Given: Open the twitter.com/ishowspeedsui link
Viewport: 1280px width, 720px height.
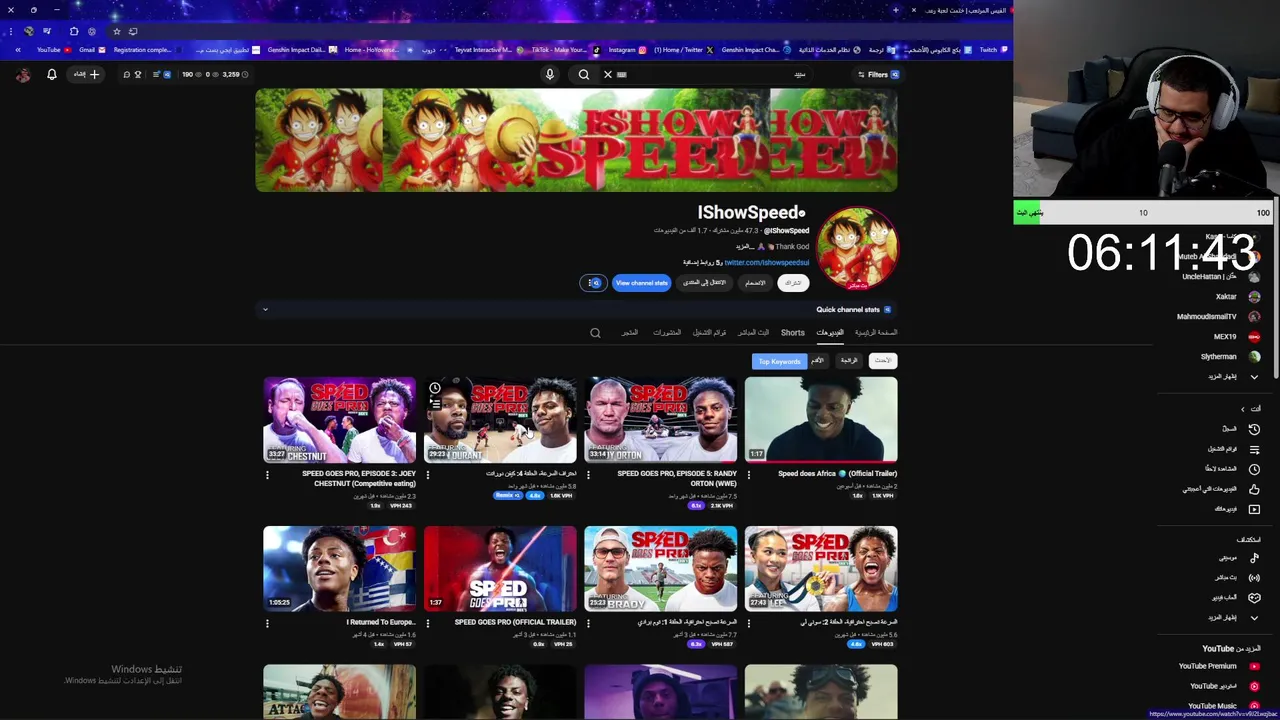Looking at the screenshot, I should tap(766, 262).
